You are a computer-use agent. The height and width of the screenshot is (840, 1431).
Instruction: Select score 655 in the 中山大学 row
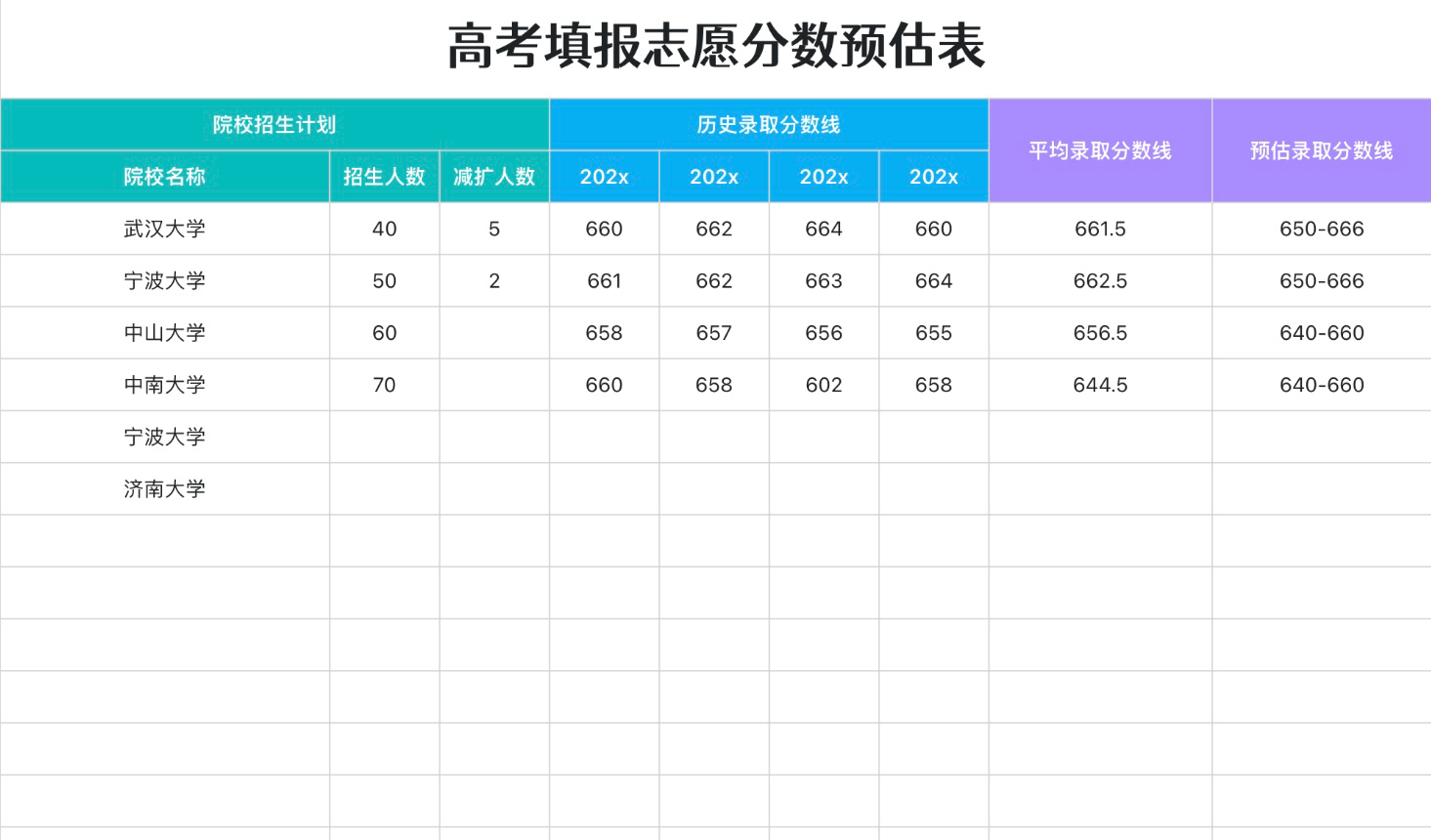coord(934,333)
